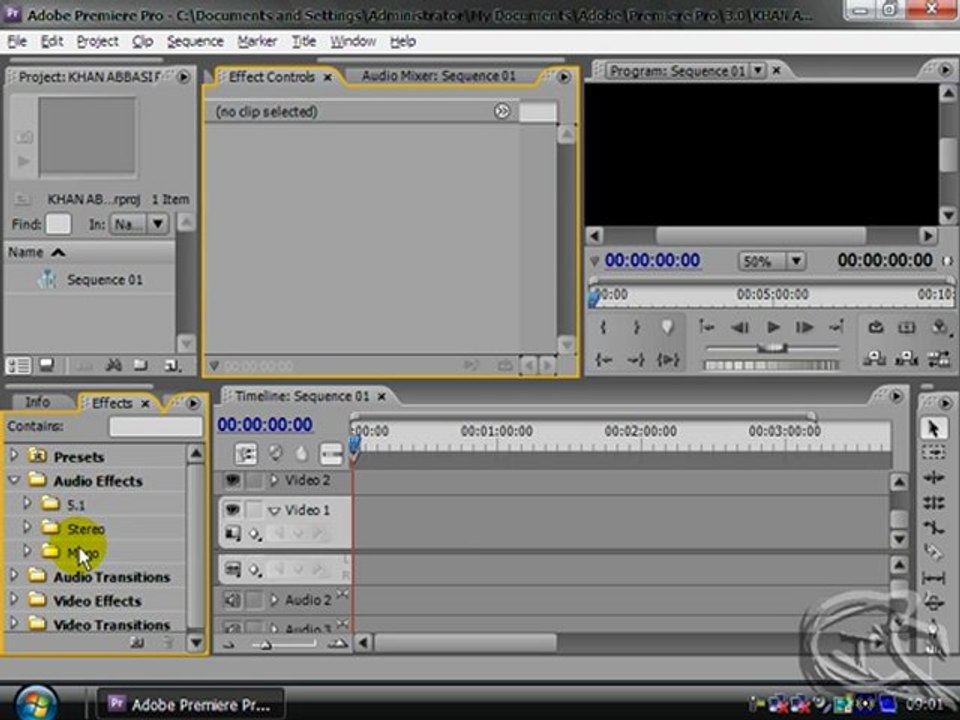
Task: Click Go to Out Point button
Action: coord(636,359)
